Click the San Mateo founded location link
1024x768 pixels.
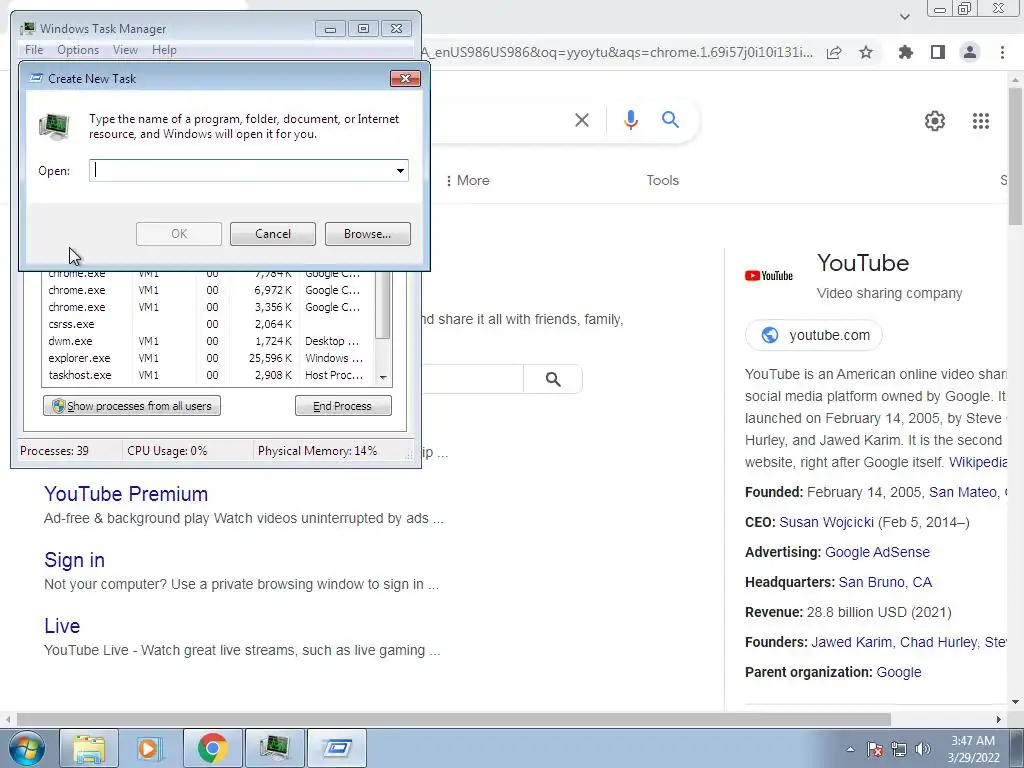[x=963, y=492]
